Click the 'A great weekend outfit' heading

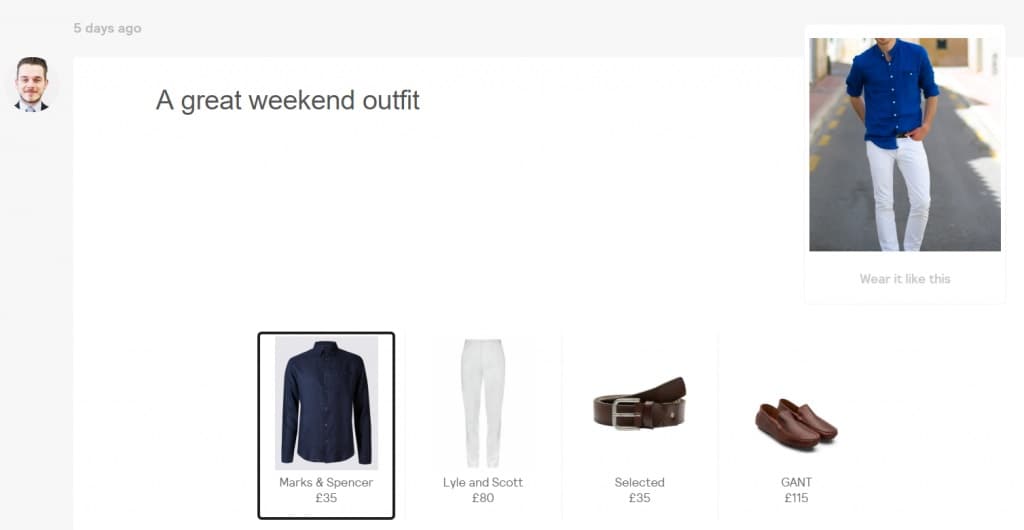tap(287, 101)
